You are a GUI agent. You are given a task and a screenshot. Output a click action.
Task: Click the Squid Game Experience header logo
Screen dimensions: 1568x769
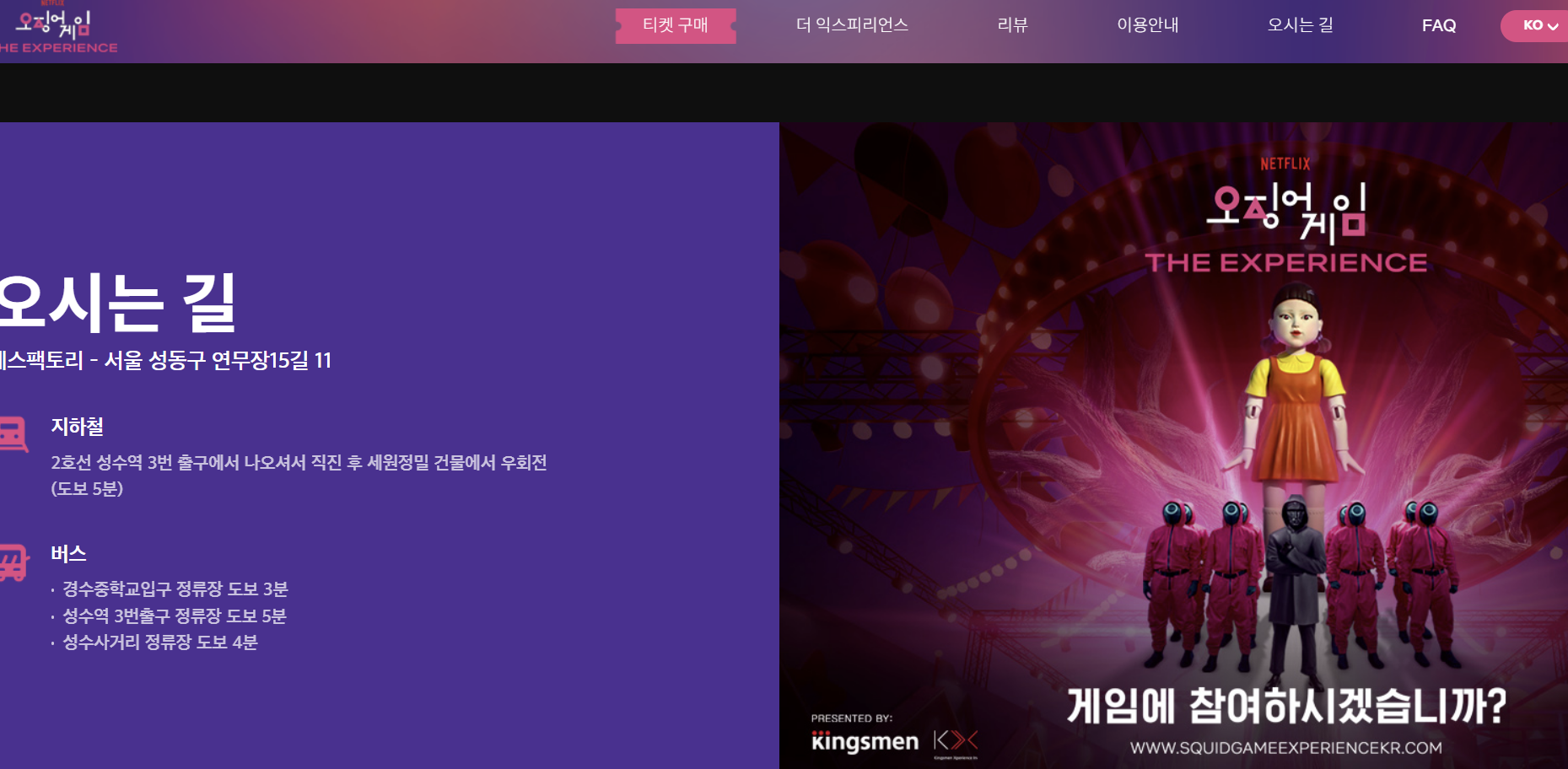[57, 29]
